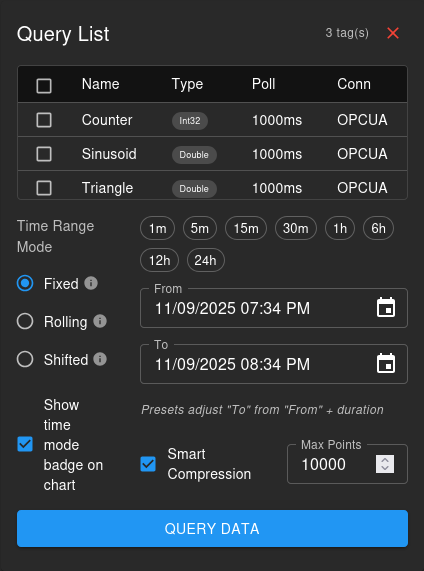
Task: Close the Query List dialog with red X
Action: [393, 33]
